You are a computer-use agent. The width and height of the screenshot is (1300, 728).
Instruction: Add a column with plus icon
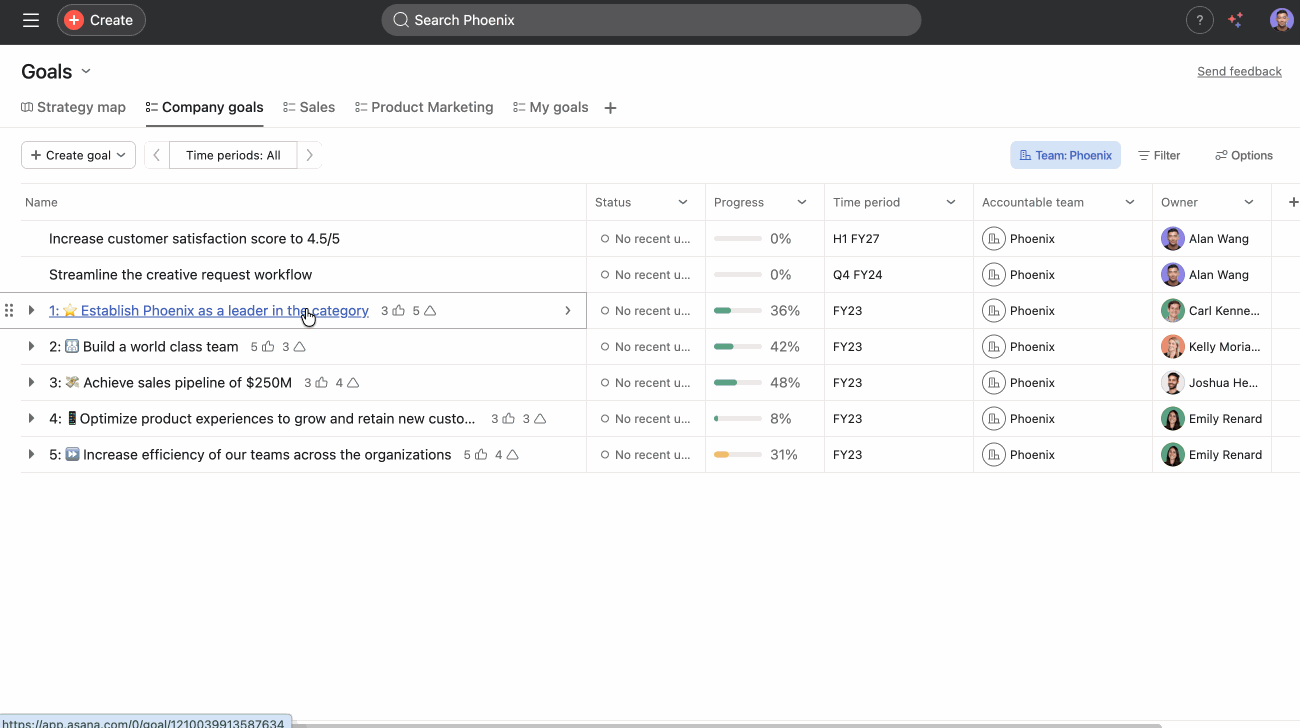coord(1293,202)
